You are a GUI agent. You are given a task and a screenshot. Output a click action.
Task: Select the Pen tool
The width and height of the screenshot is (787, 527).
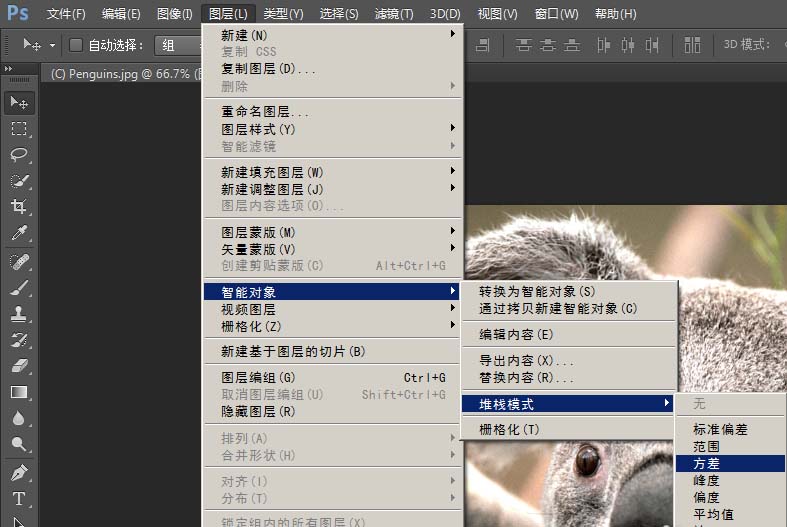19,473
